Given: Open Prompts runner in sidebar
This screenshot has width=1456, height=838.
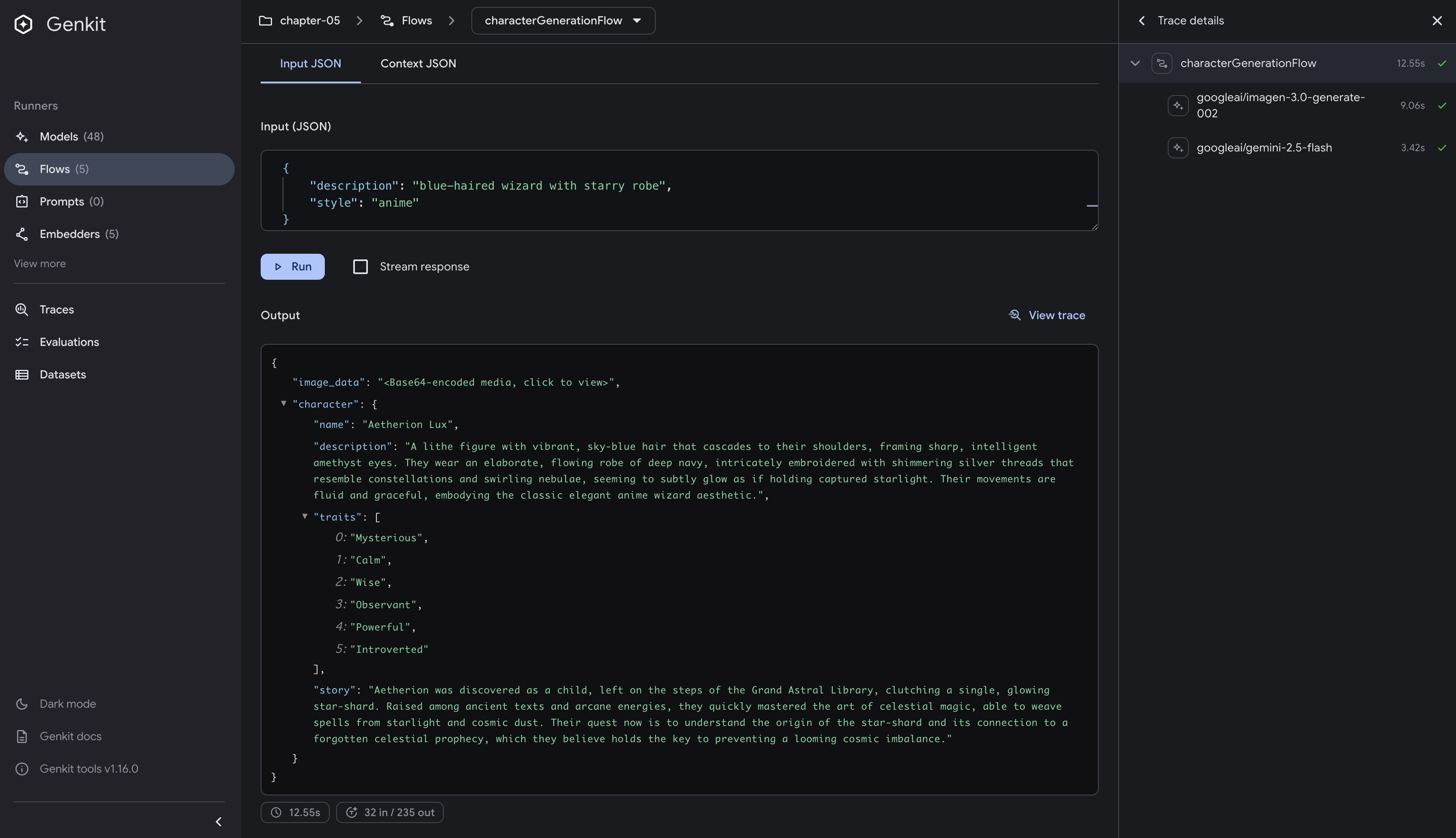Looking at the screenshot, I should point(119,201).
